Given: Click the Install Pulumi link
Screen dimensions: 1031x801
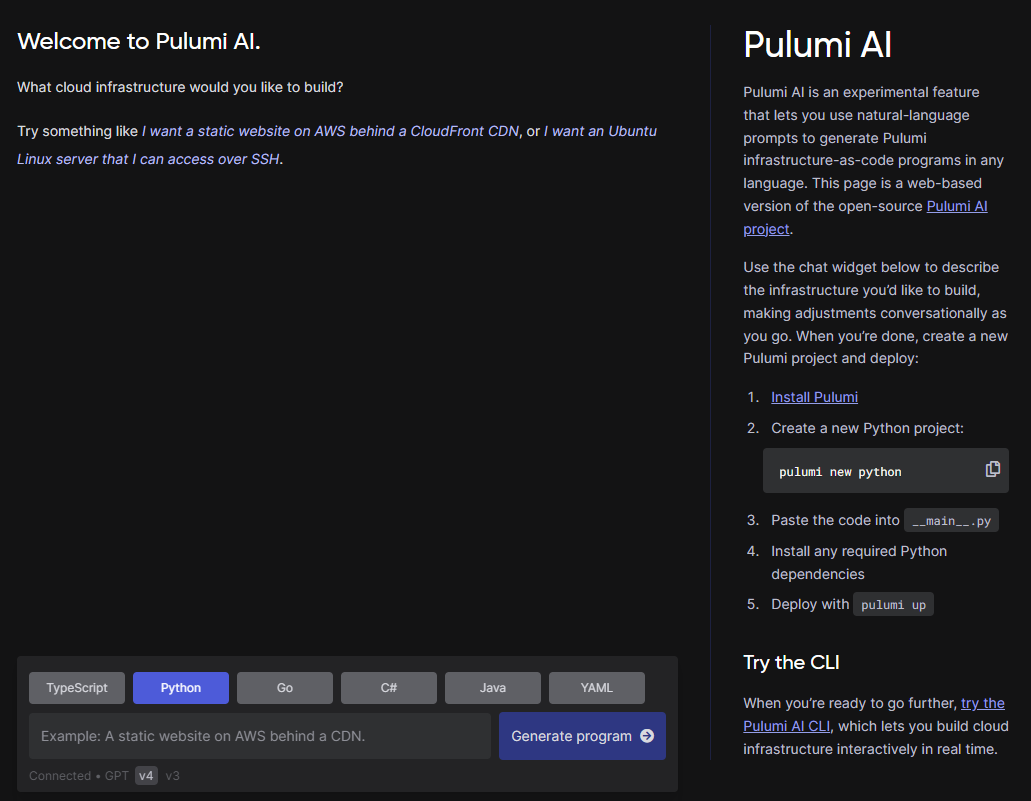Looking at the screenshot, I should [x=814, y=396].
